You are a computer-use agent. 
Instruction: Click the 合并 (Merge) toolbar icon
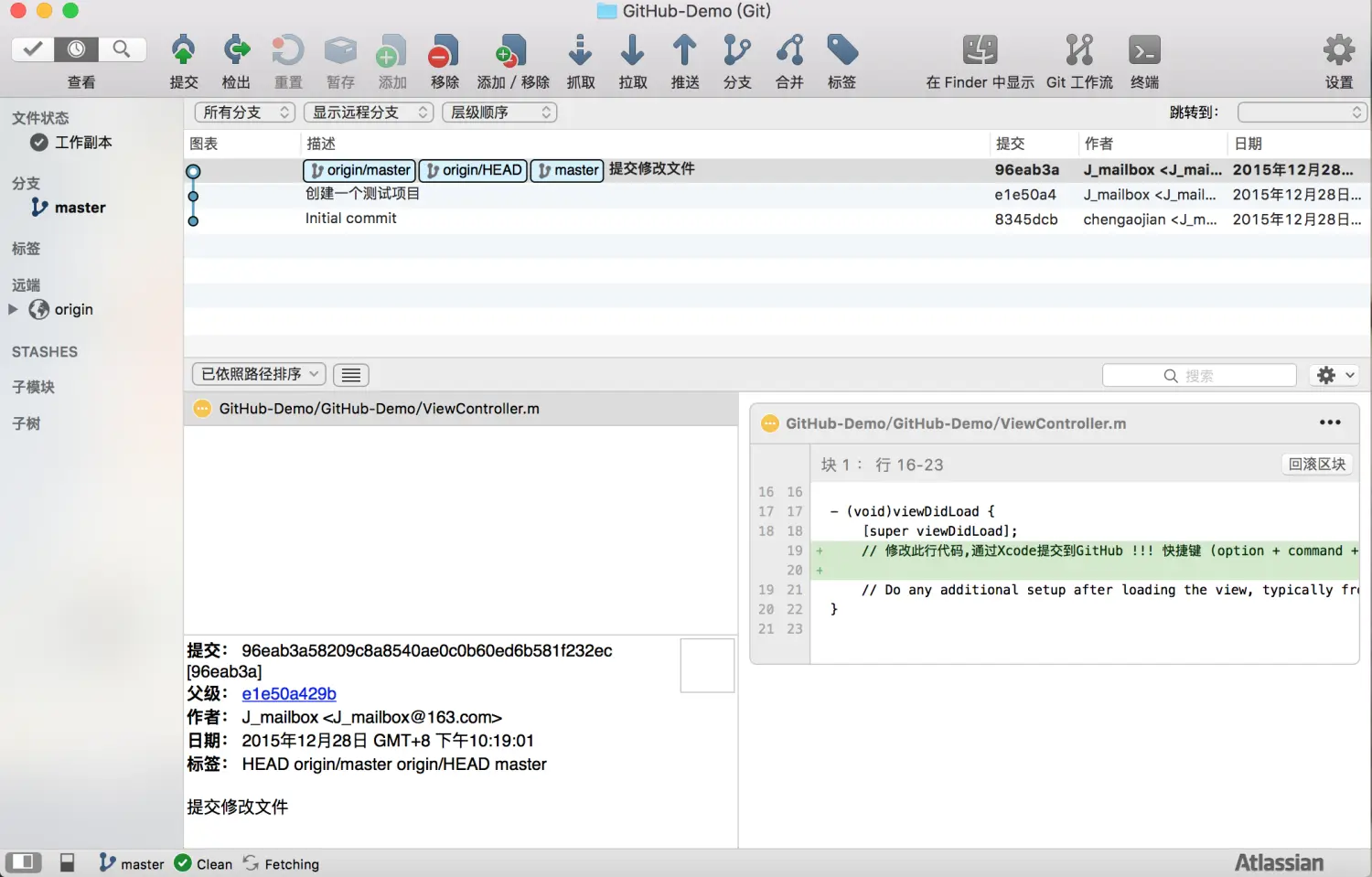click(x=789, y=51)
